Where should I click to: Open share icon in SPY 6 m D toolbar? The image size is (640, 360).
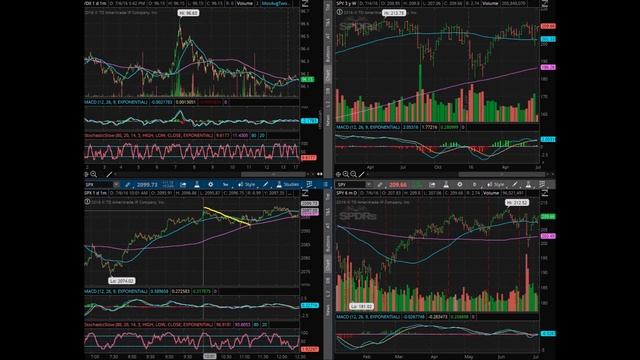click(432, 184)
